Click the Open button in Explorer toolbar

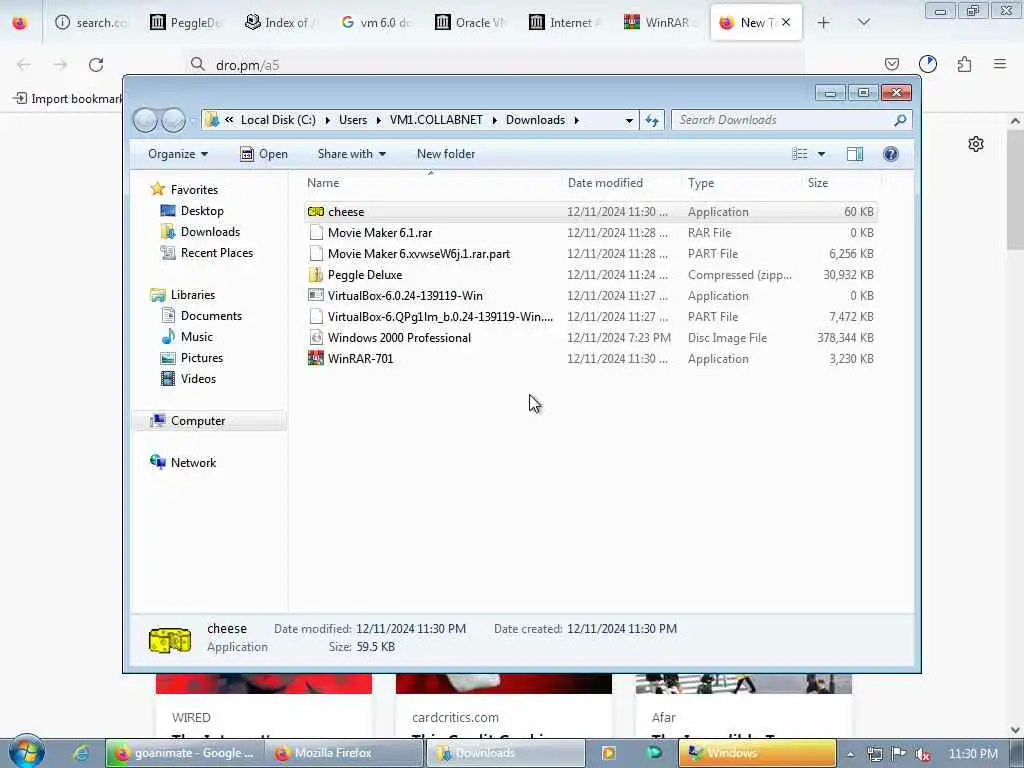[264, 154]
